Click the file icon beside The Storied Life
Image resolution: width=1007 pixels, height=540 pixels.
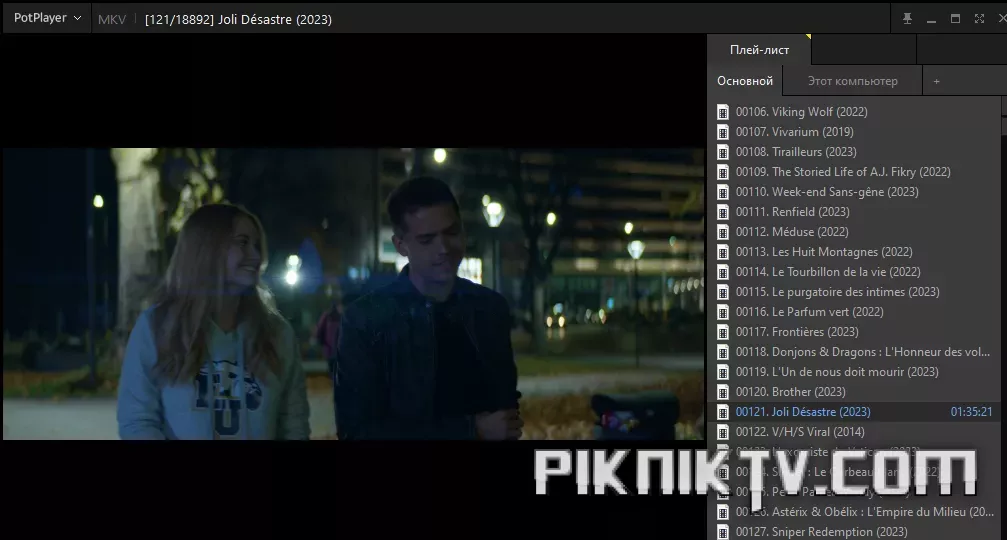click(722, 171)
